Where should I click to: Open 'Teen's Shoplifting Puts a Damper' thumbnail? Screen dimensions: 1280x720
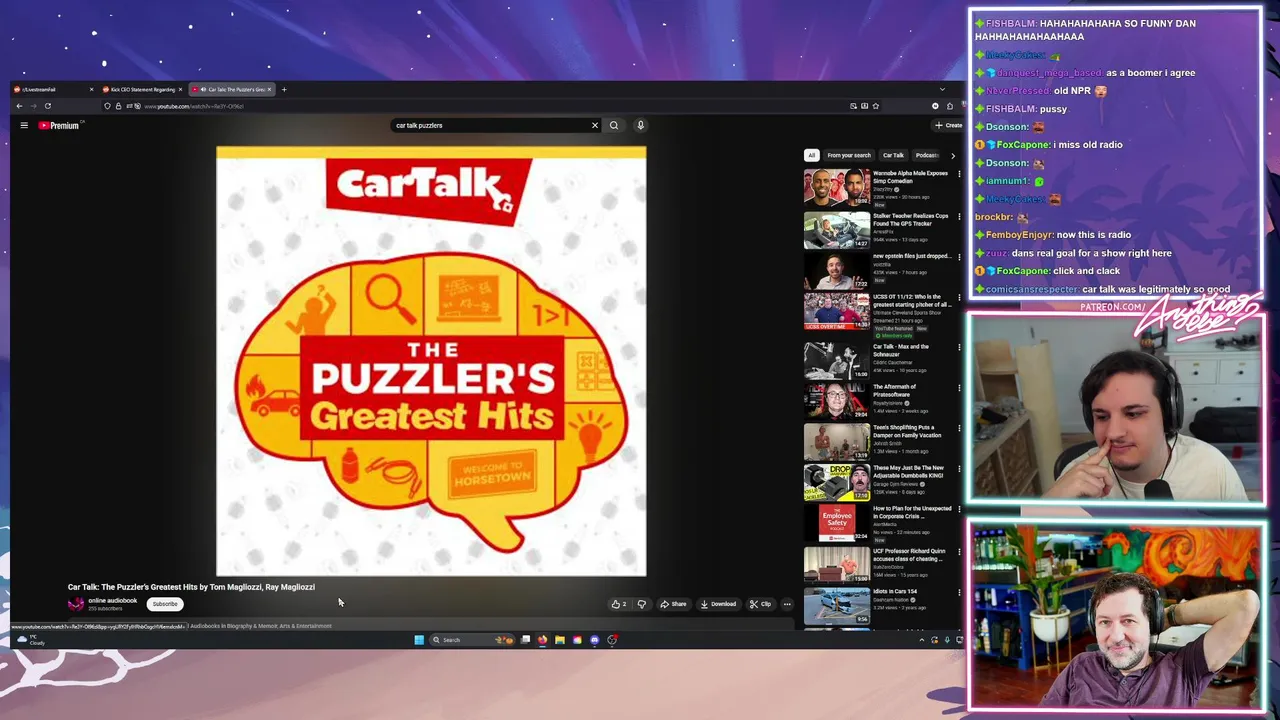click(837, 442)
